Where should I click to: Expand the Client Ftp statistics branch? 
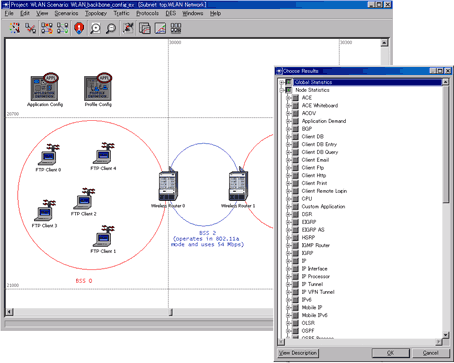point(288,168)
